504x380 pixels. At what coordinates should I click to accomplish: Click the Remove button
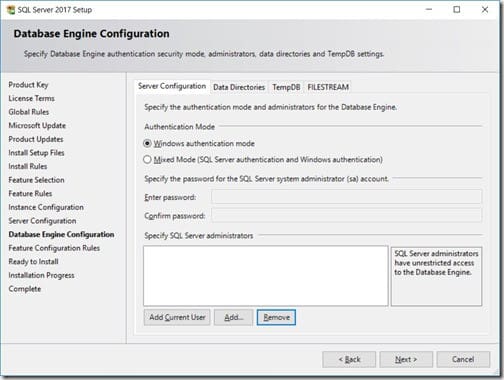tap(276, 317)
